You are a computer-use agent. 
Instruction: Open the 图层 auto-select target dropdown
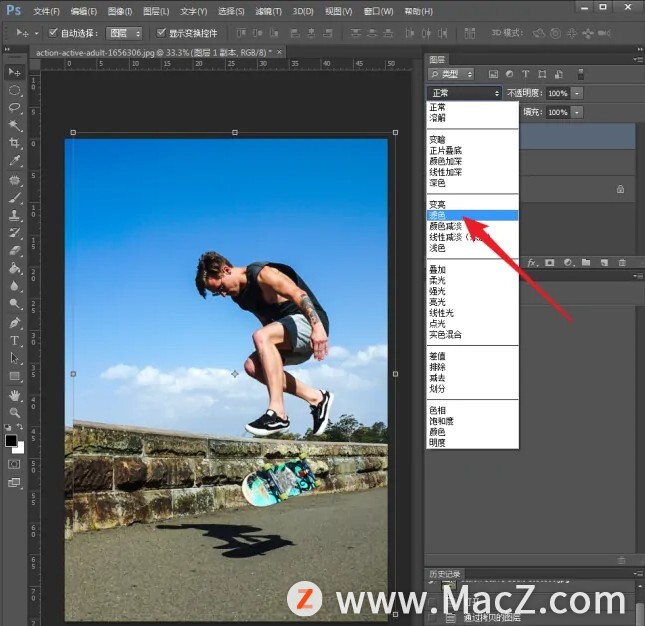click(124, 33)
